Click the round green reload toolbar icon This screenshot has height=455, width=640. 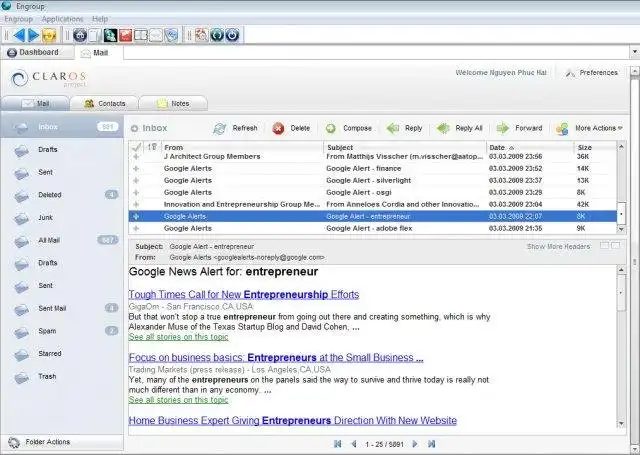click(217, 35)
